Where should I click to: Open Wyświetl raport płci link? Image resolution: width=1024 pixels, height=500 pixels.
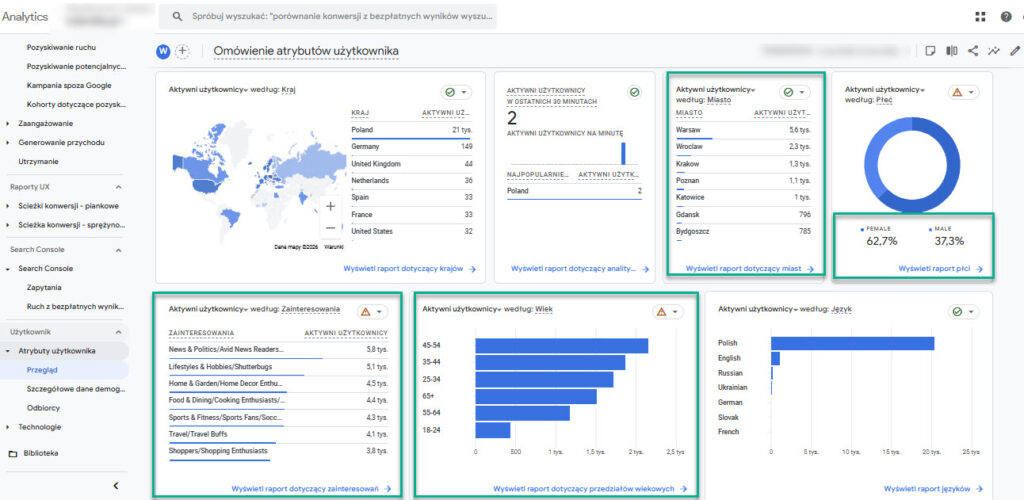[x=940, y=269]
